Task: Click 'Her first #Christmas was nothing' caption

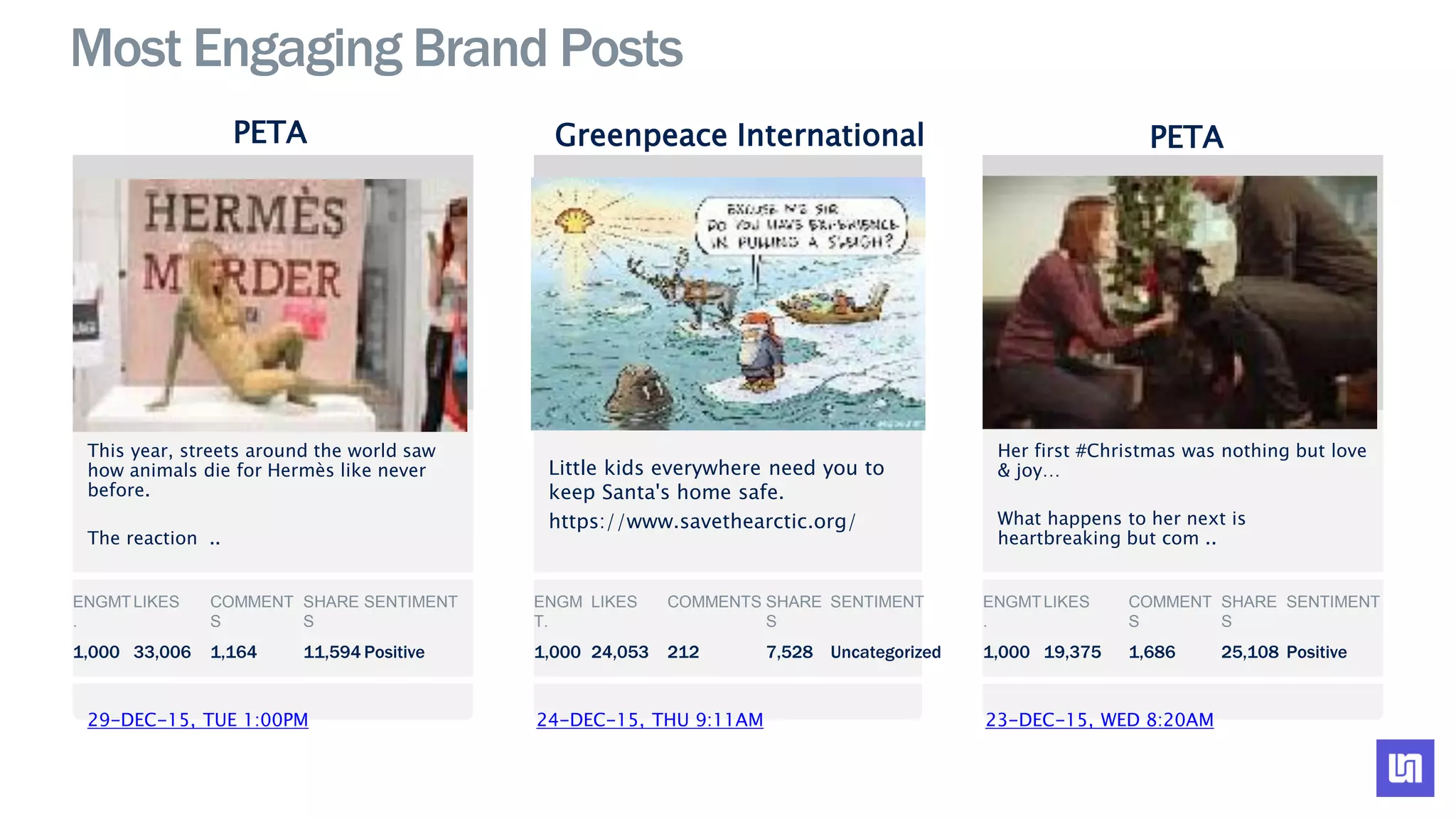Action: click(1182, 460)
